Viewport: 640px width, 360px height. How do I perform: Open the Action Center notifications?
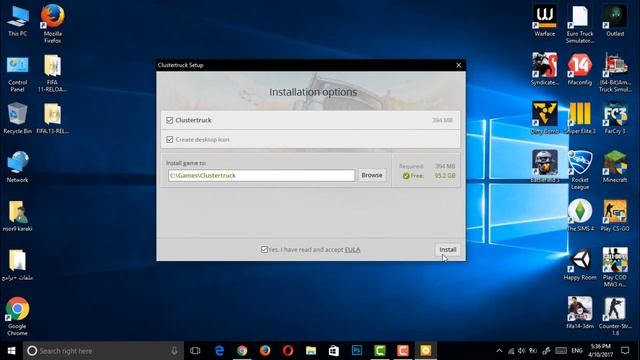click(x=625, y=351)
